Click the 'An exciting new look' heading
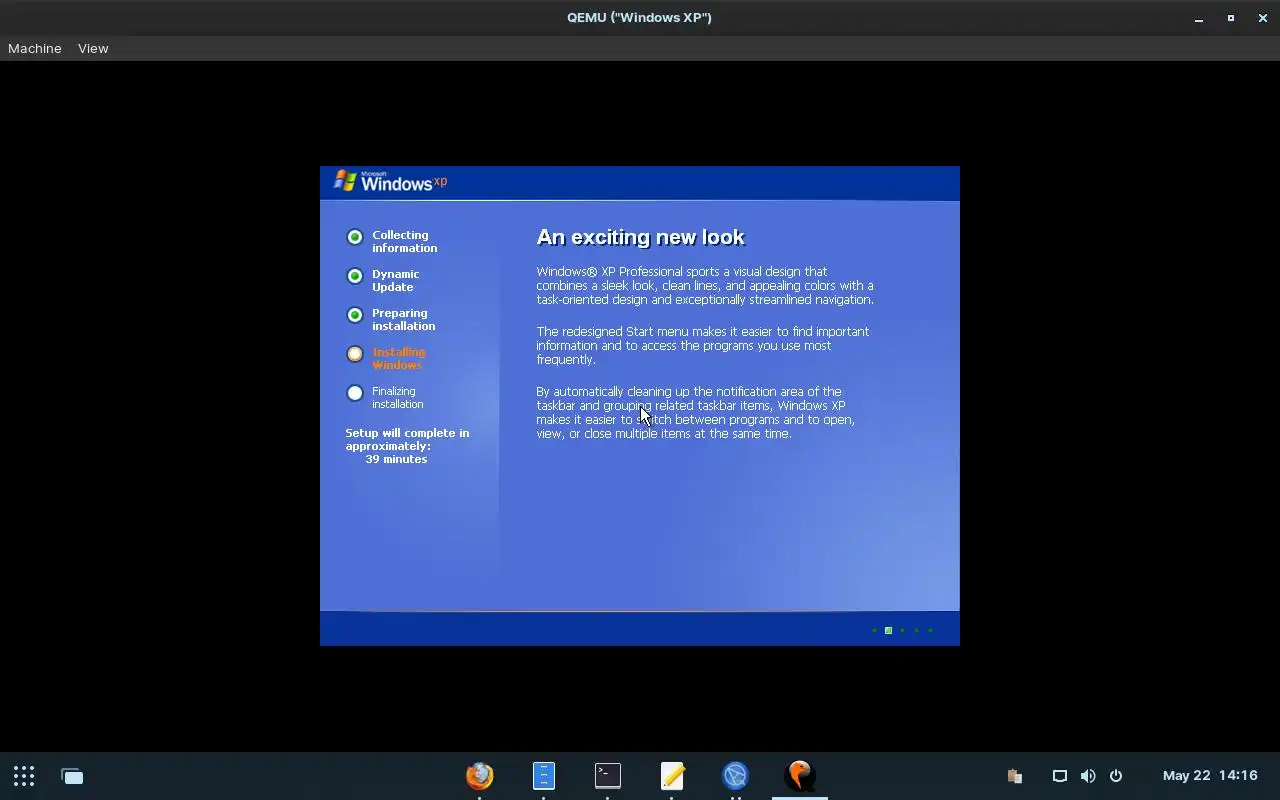Image resolution: width=1280 pixels, height=800 pixels. point(640,237)
